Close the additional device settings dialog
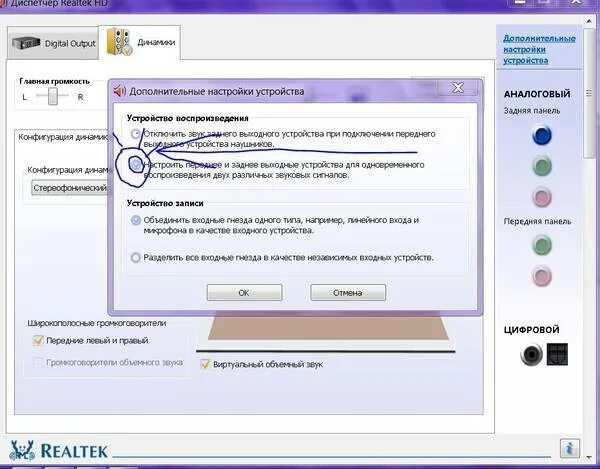 pyautogui.click(x=458, y=88)
